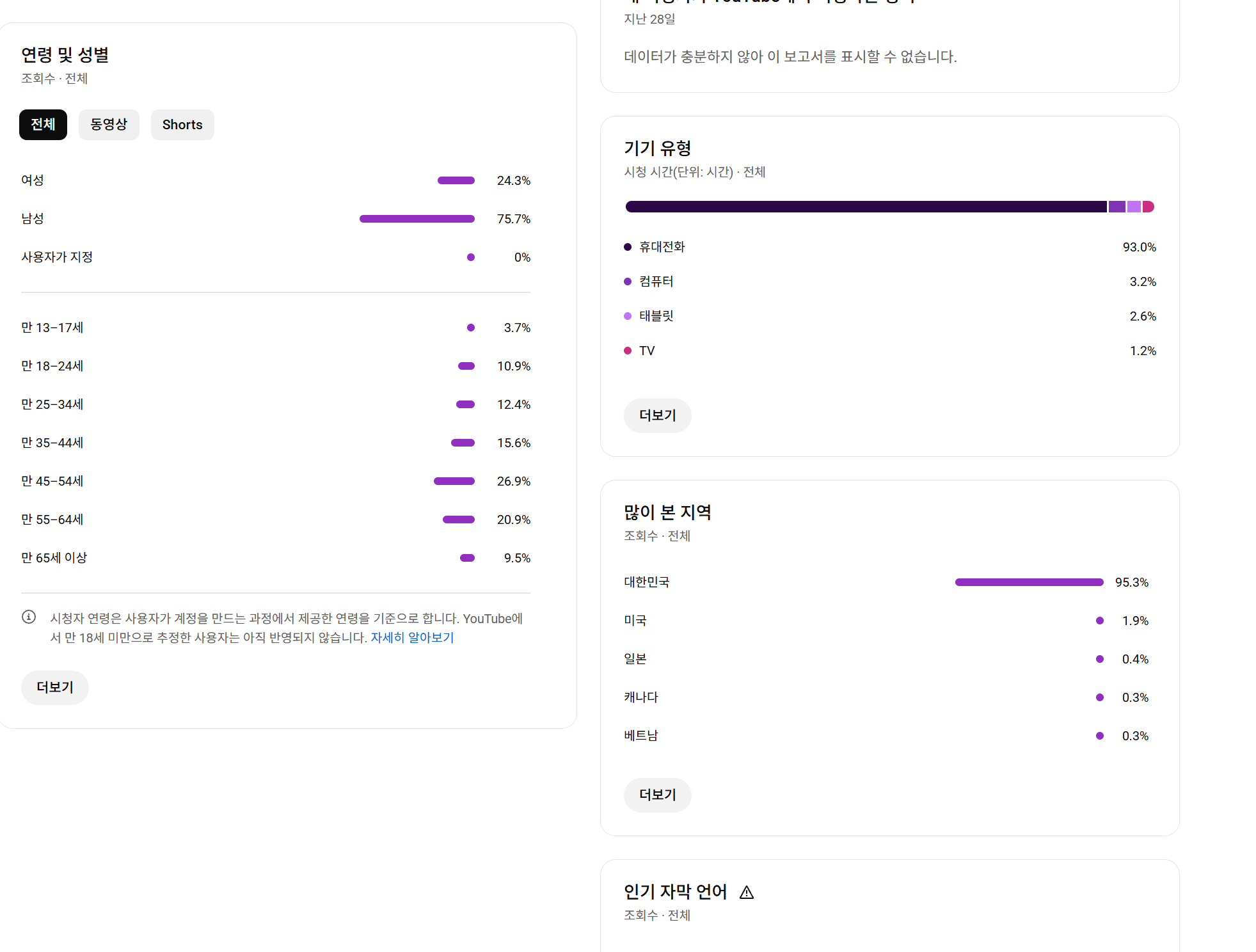Click warning triangle next to 인기 자막 언어
Viewport: 1256px width, 952px height.
747,892
